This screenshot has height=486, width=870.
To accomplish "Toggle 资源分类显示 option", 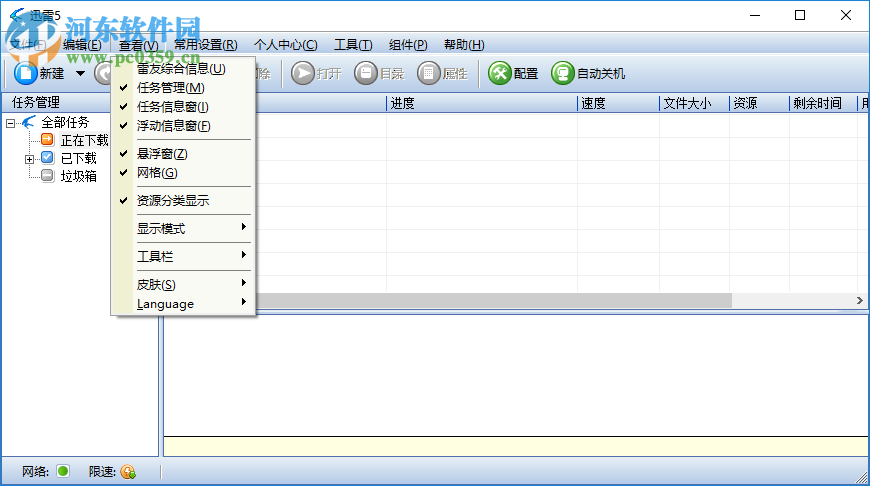I will (183, 201).
